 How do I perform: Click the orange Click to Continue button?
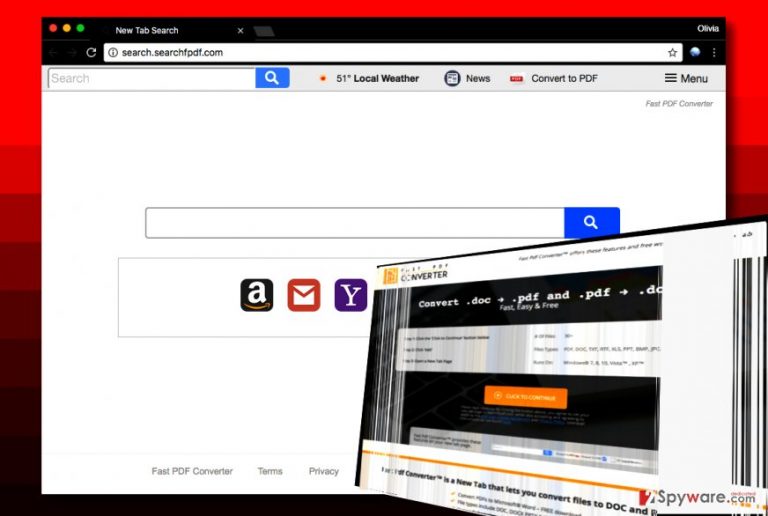tap(526, 397)
